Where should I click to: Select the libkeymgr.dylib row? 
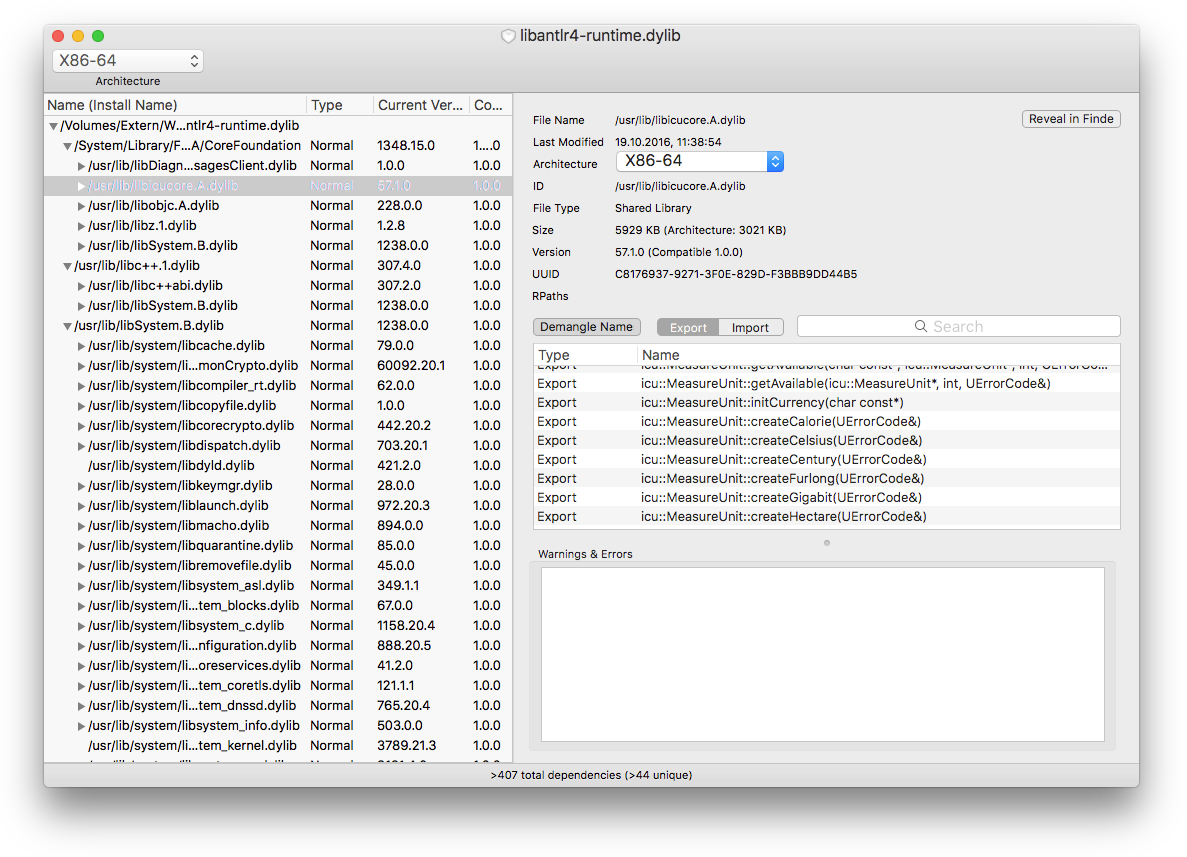point(279,486)
